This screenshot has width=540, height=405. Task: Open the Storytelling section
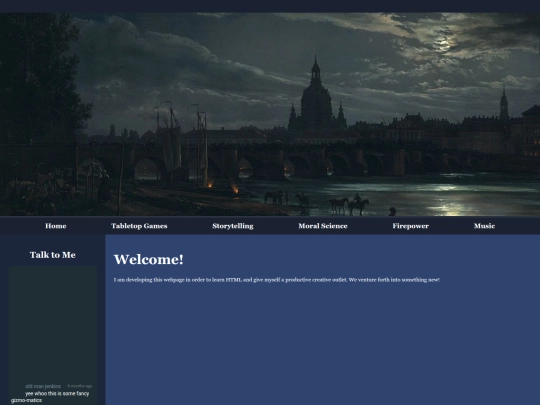[x=233, y=226]
